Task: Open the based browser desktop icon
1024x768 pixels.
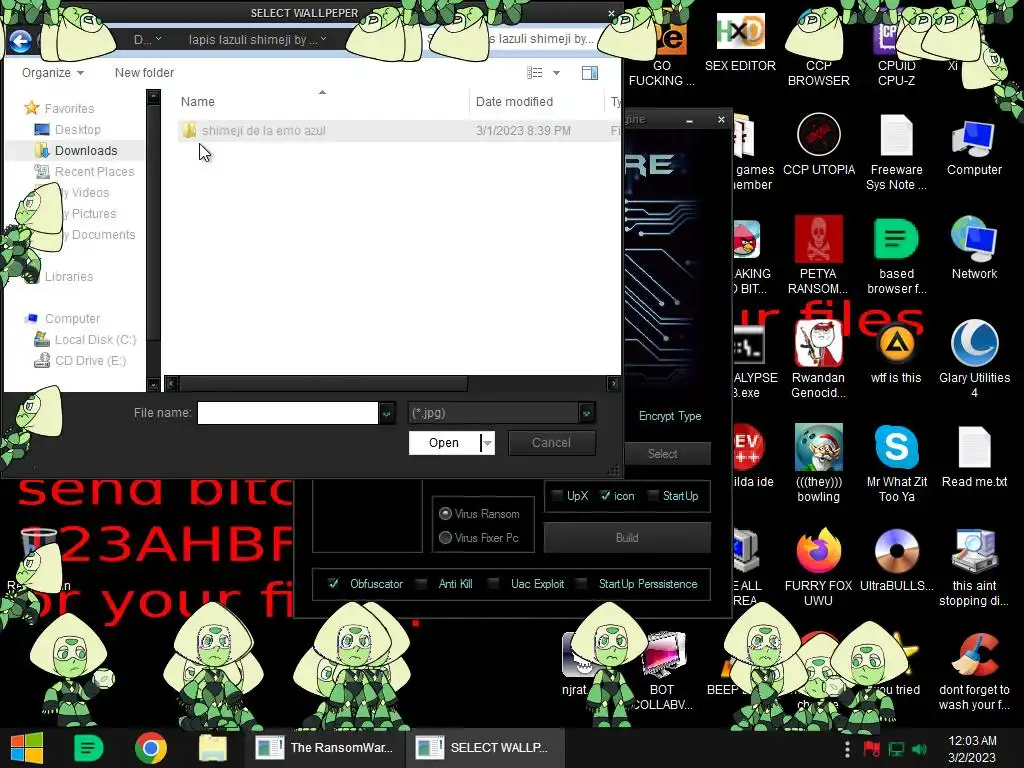Action: (896, 255)
